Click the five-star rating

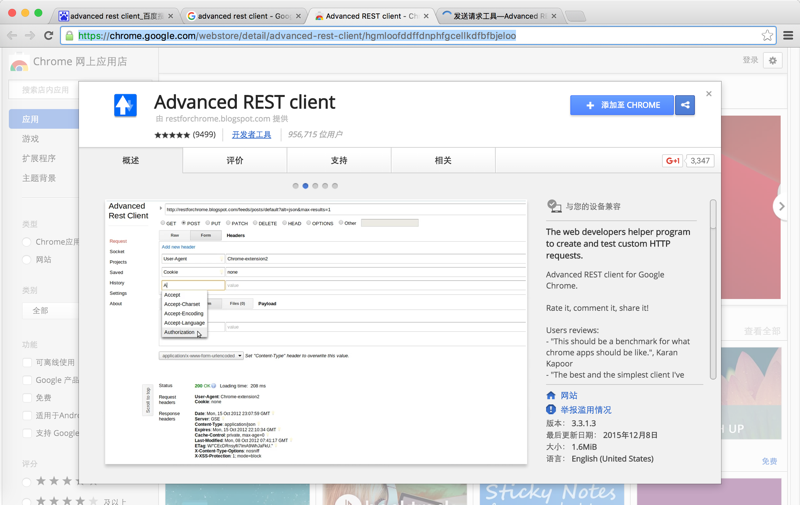(x=172, y=135)
